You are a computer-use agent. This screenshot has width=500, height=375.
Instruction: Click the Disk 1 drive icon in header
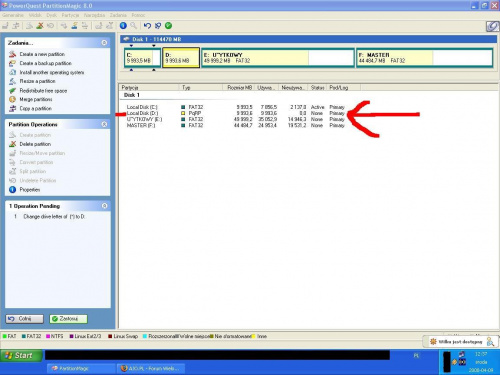click(126, 39)
